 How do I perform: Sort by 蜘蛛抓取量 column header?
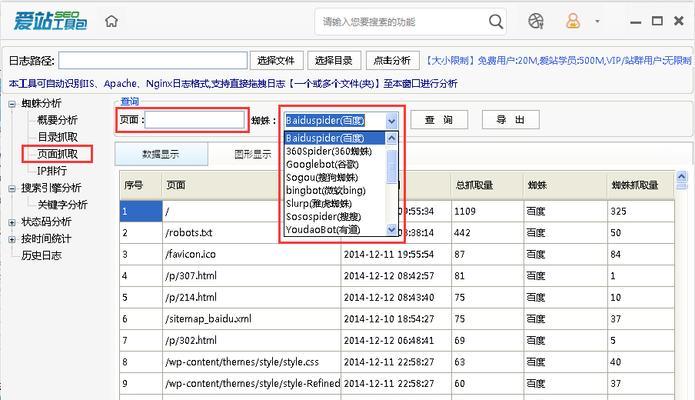[x=641, y=185]
